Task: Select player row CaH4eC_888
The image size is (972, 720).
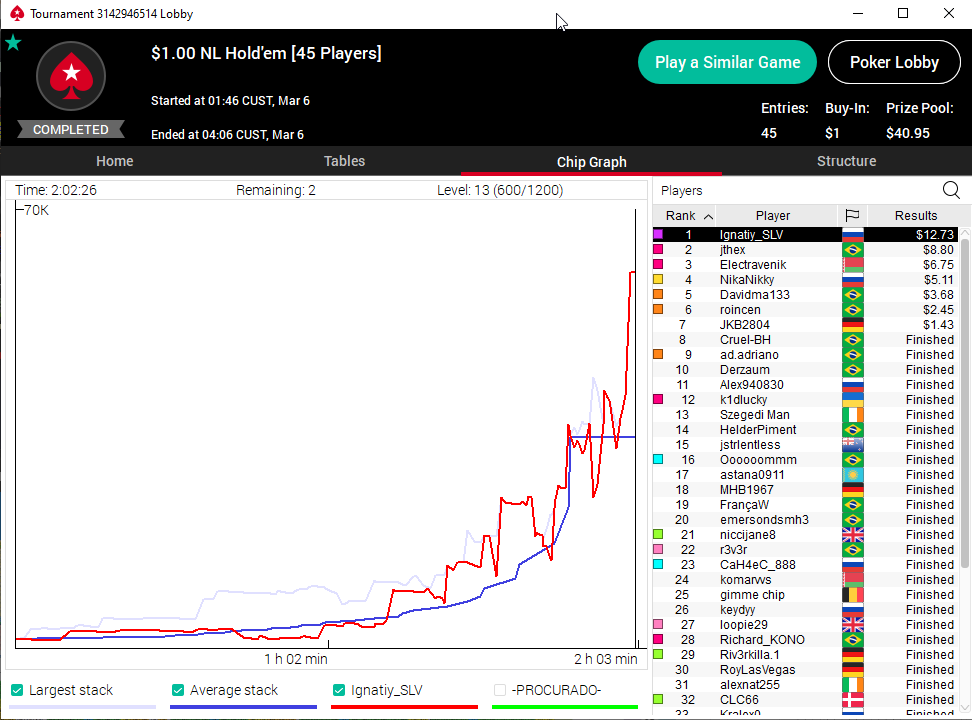Action: coord(805,565)
